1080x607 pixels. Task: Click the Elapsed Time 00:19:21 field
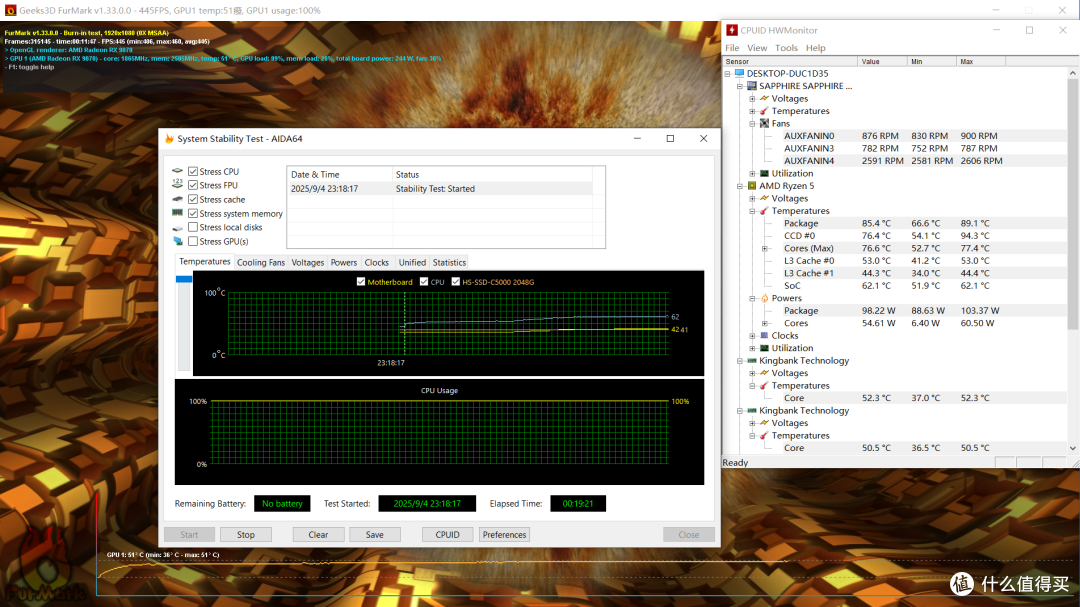[x=578, y=504]
